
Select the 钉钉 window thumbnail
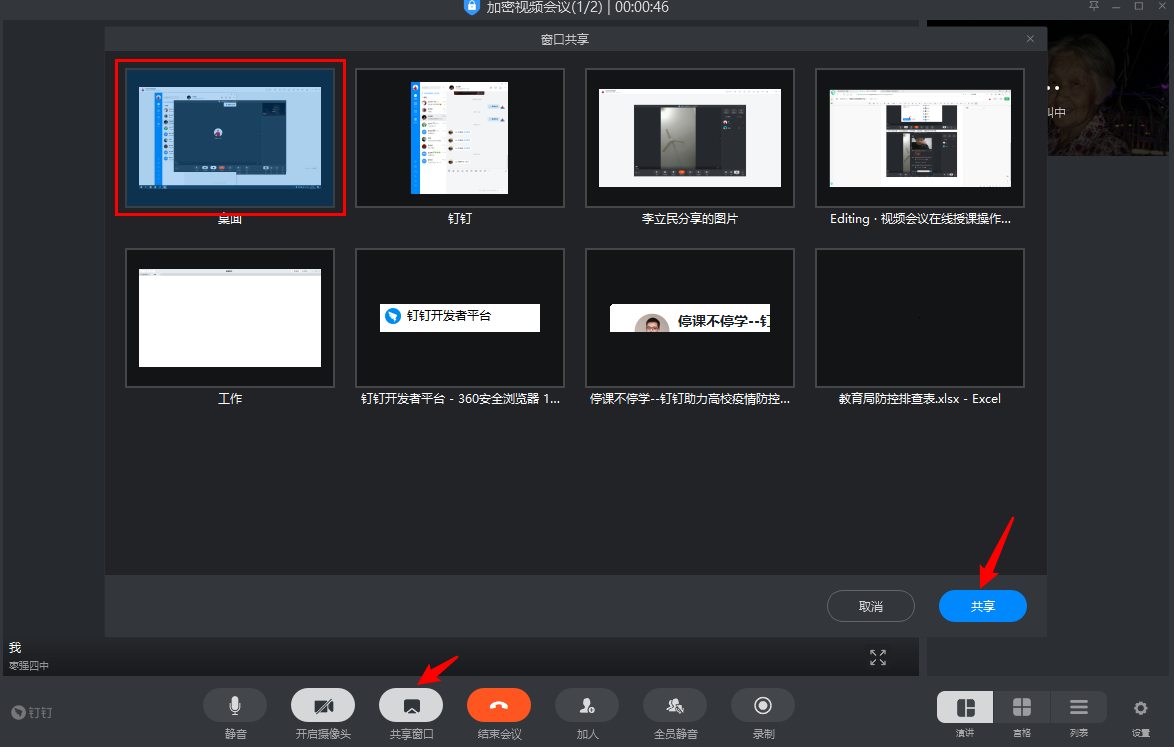click(460, 138)
